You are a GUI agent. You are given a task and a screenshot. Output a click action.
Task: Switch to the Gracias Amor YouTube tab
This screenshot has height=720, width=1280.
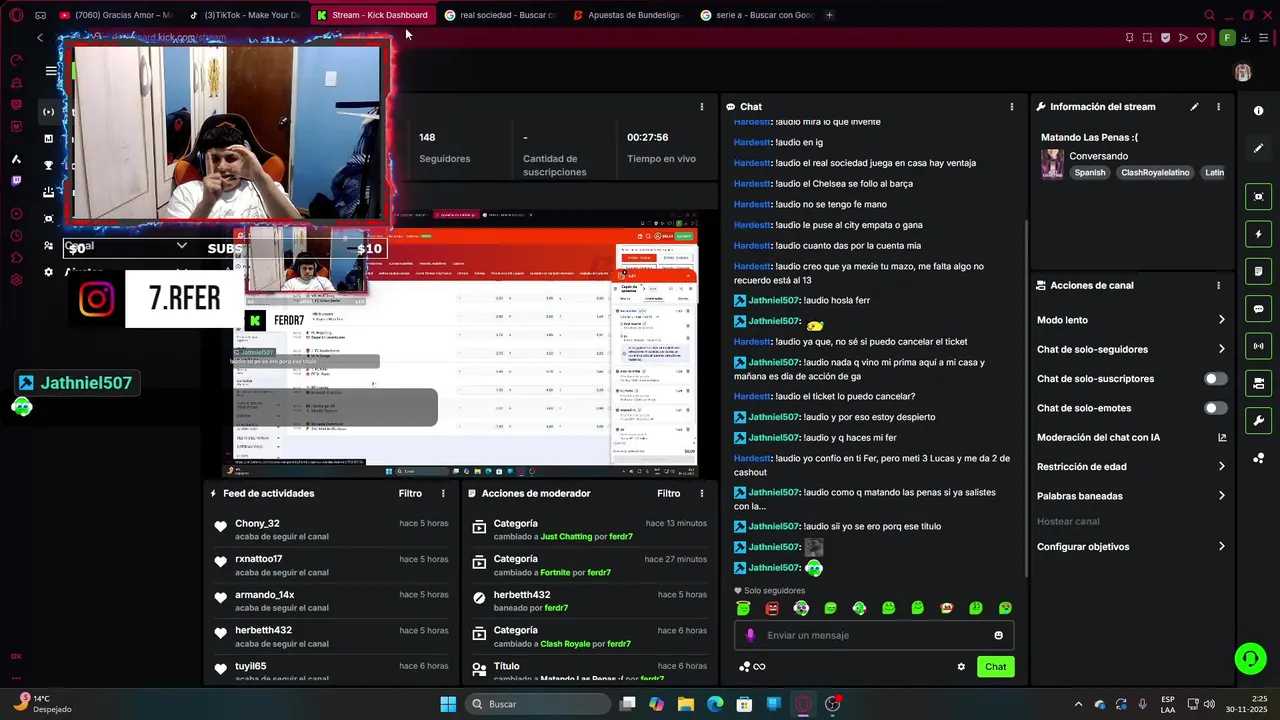[x=117, y=15]
